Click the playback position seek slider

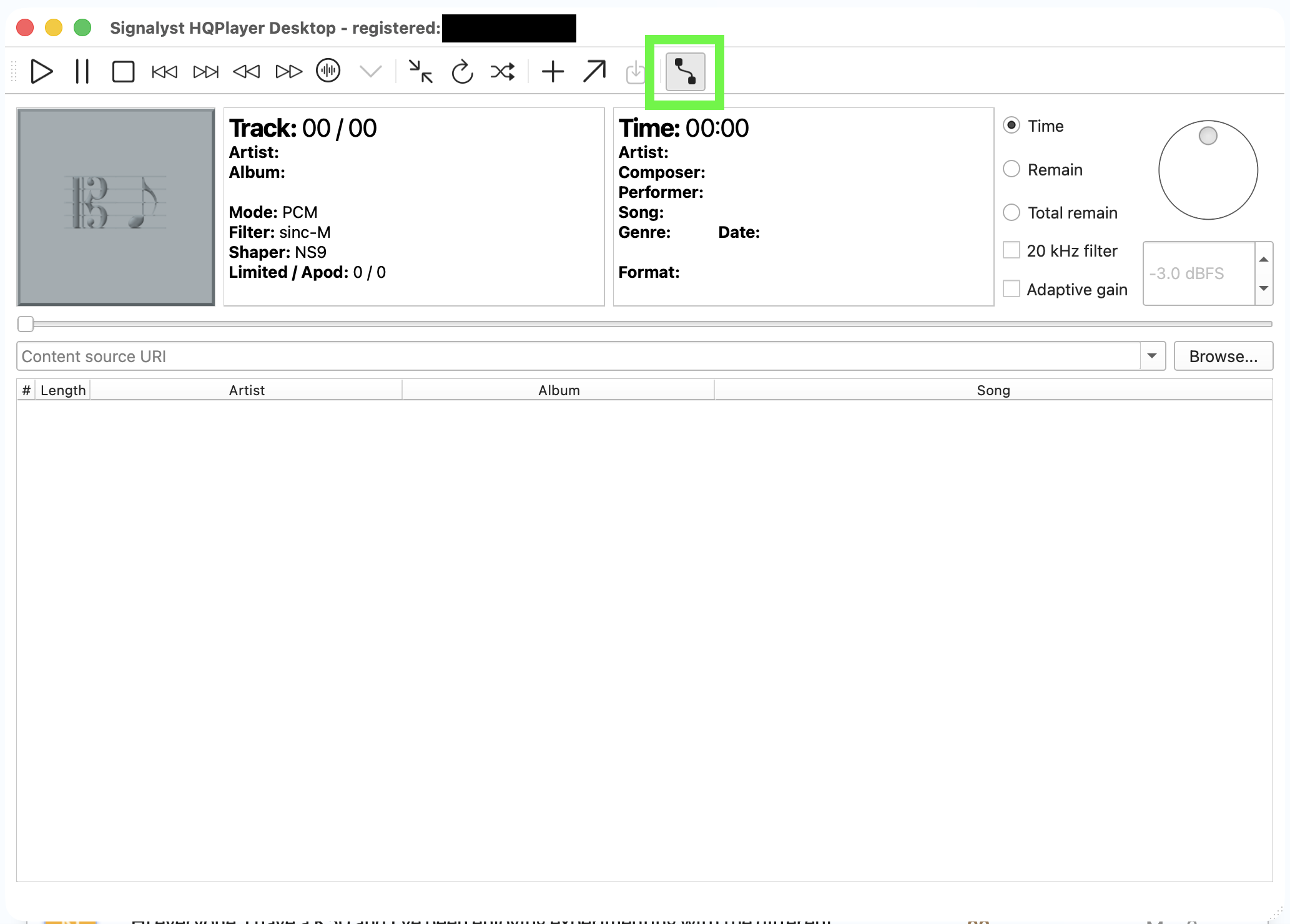[644, 324]
